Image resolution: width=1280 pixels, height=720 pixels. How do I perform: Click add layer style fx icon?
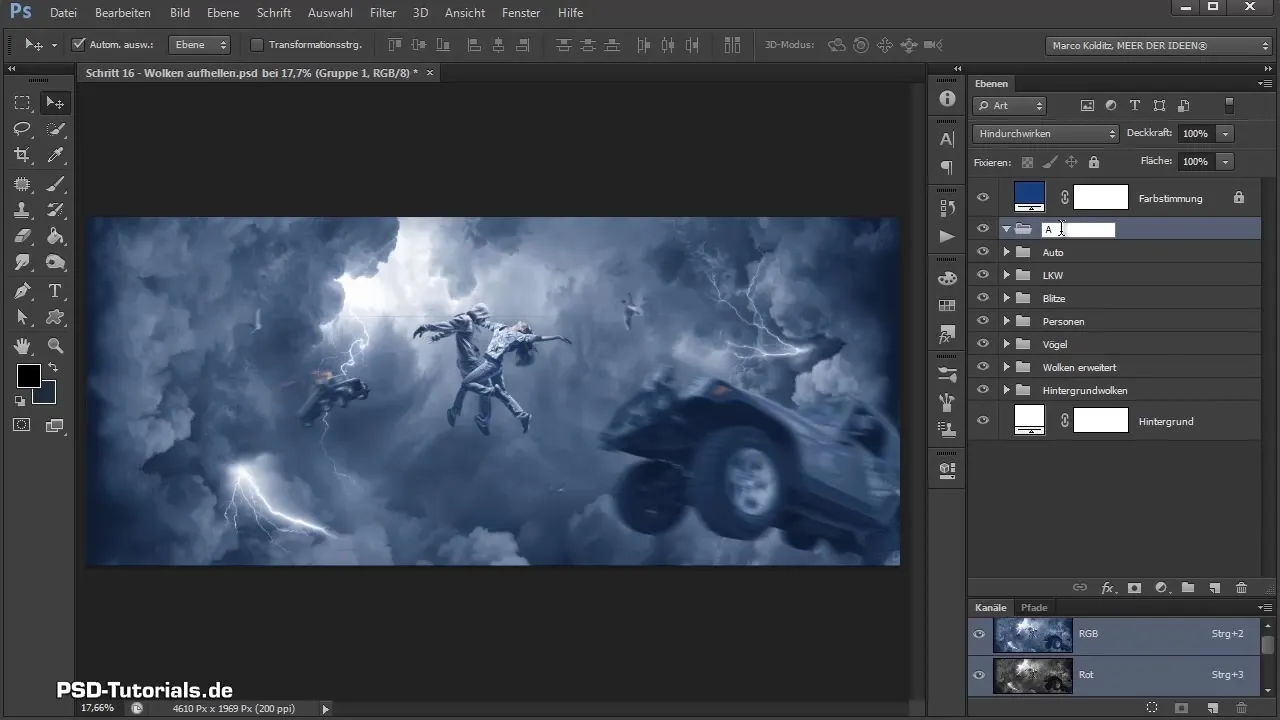(1107, 588)
